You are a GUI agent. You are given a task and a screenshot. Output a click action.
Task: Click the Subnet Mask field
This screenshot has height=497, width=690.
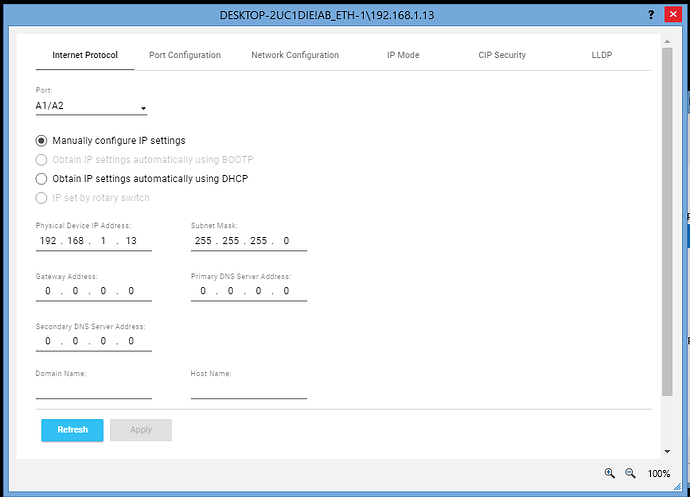pyautogui.click(x=249, y=241)
